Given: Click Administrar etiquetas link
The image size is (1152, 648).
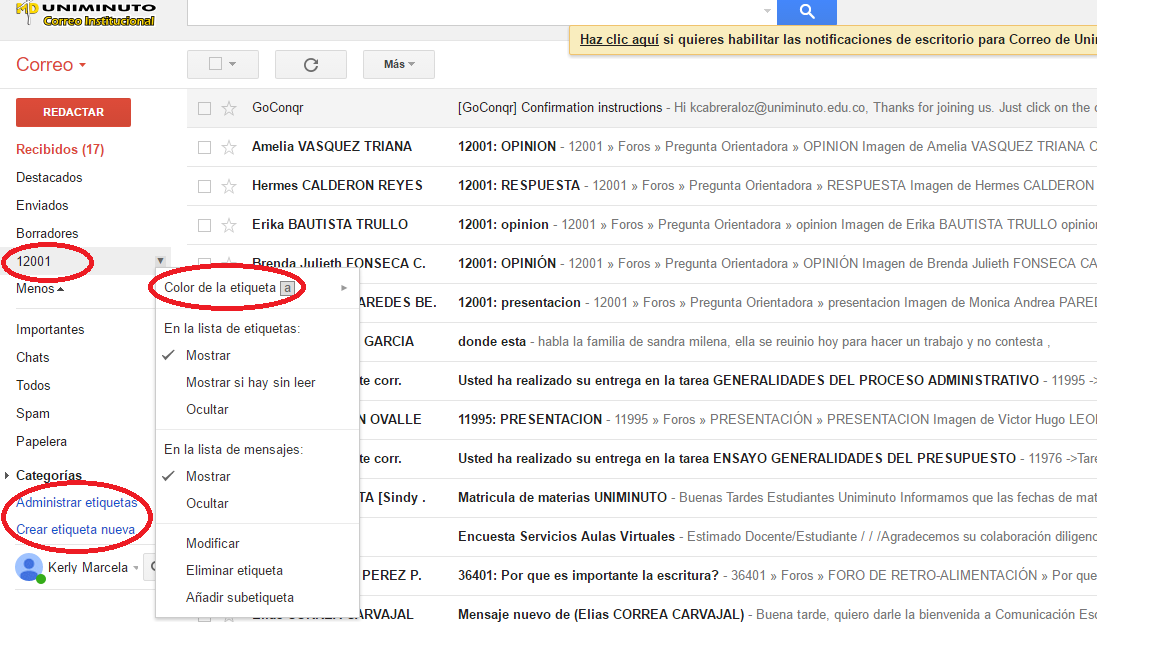Looking at the screenshot, I should 76,503.
